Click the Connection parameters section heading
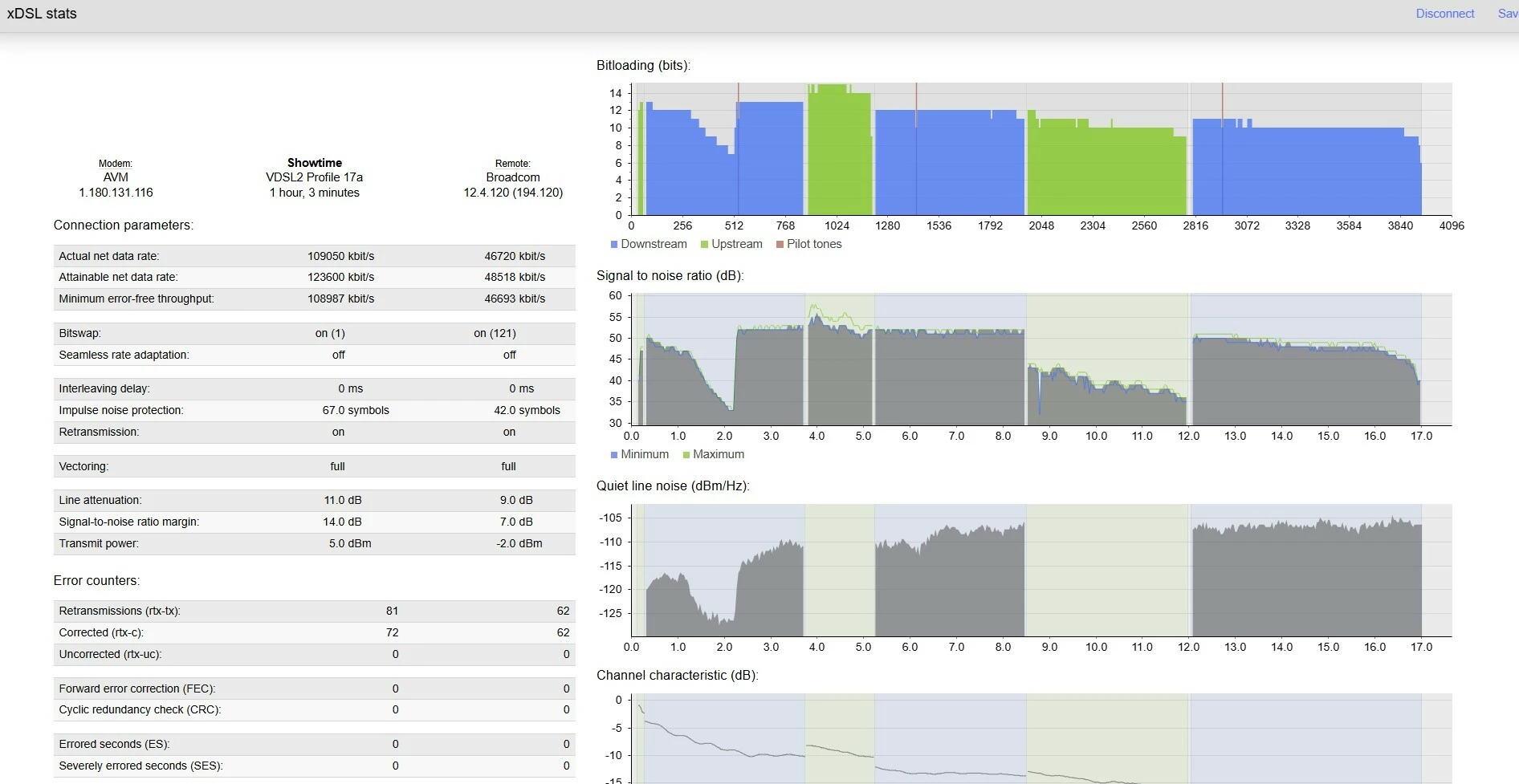Screen dimensions: 1519x784 point(123,225)
